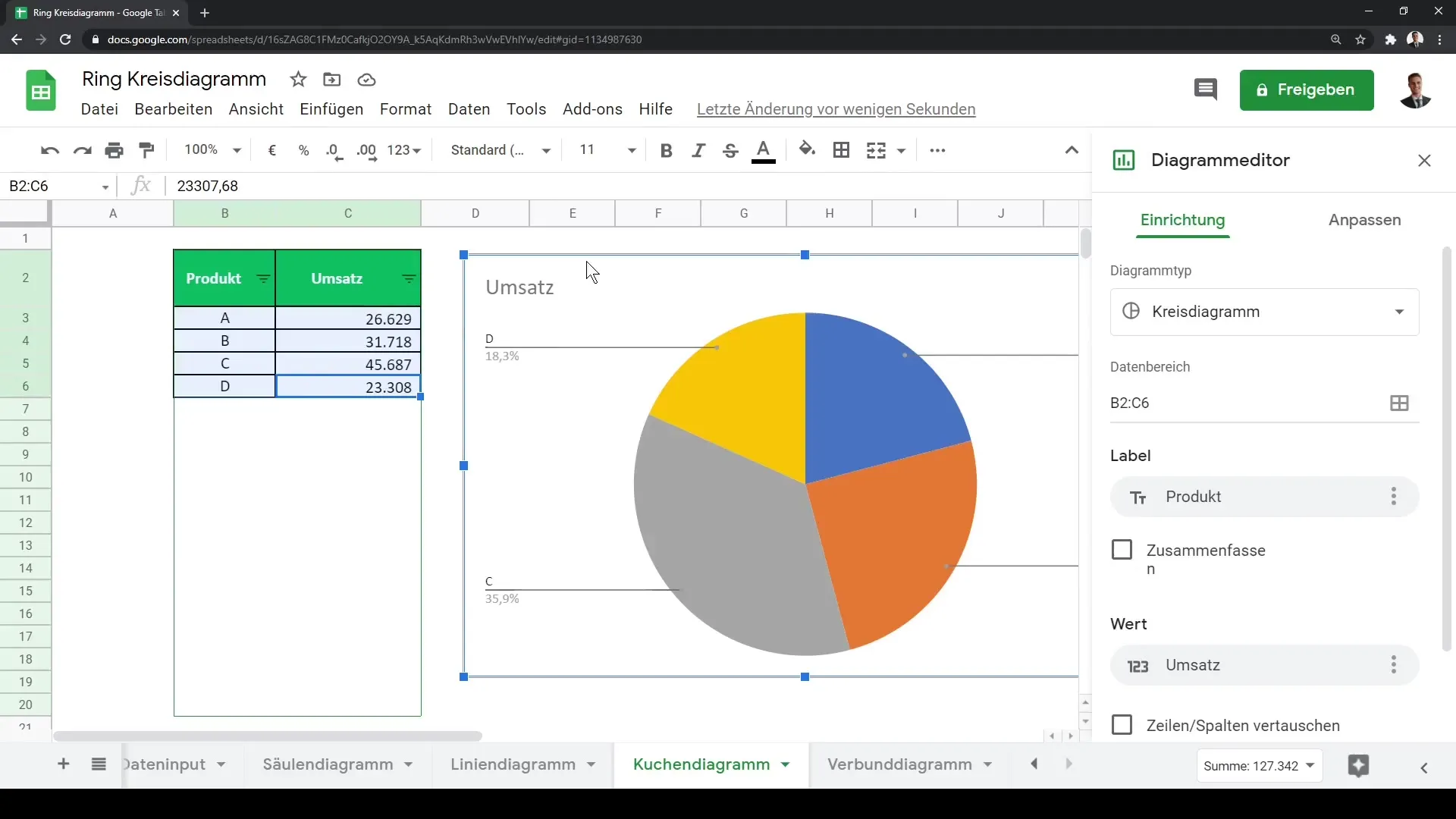Select data range grid icon
1456x819 pixels.
point(1399,403)
